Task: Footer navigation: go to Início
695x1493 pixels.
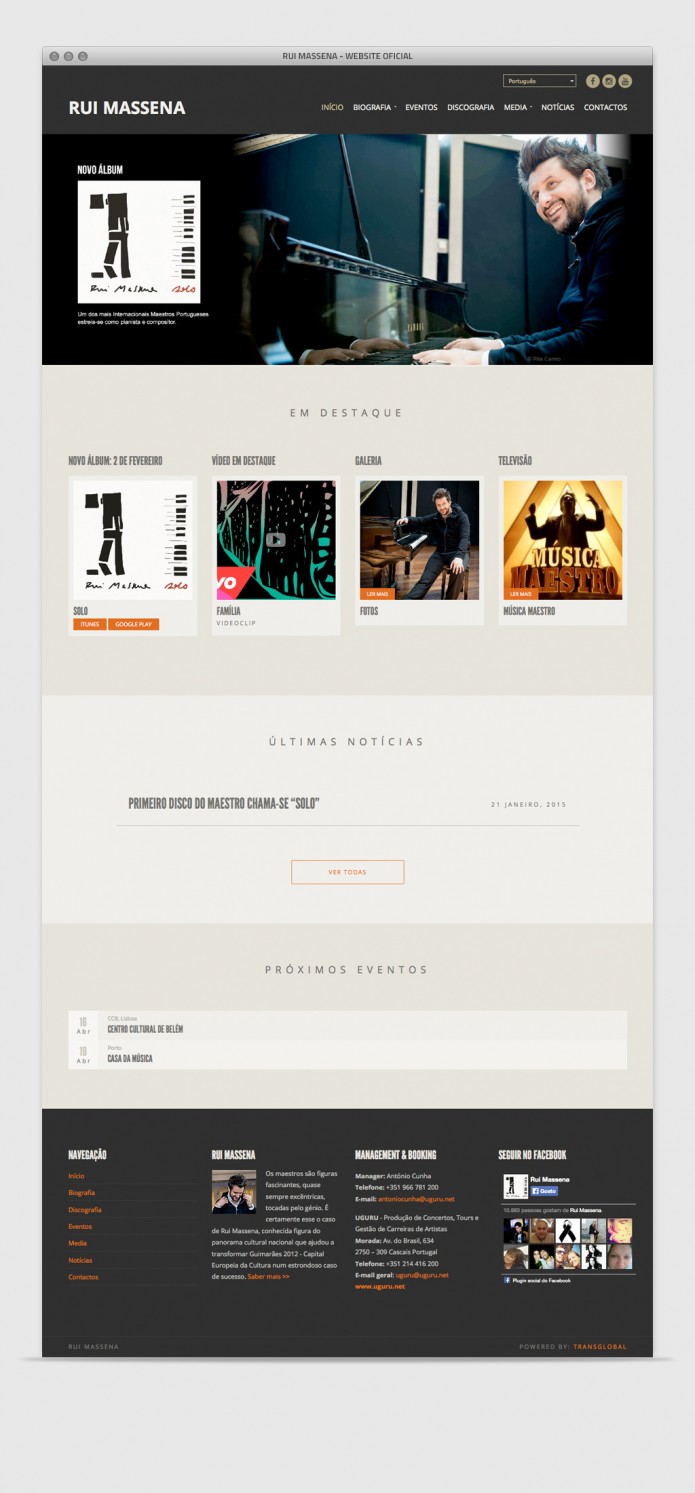Action: click(76, 1176)
